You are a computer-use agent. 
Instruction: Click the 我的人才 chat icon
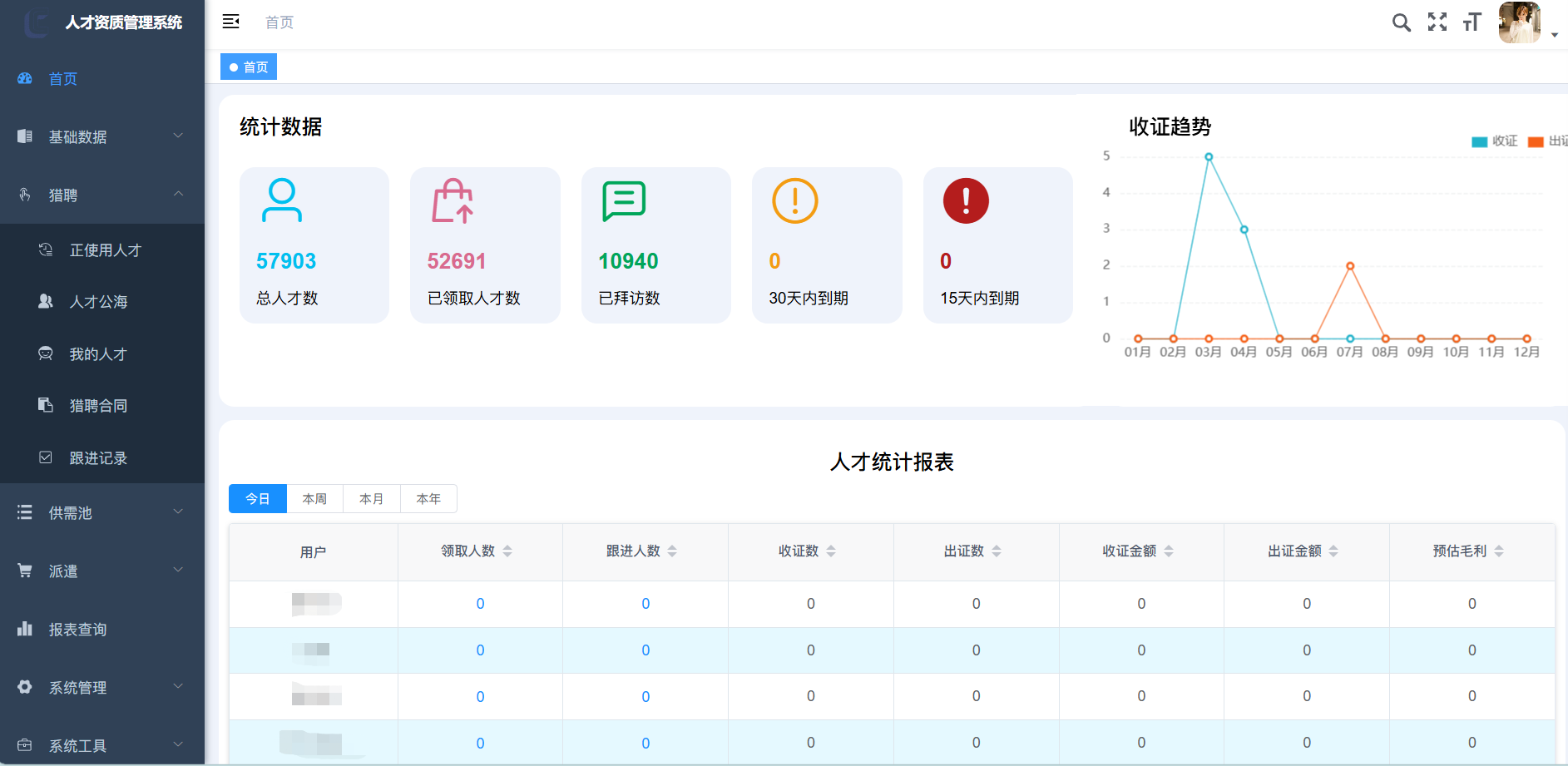[46, 353]
